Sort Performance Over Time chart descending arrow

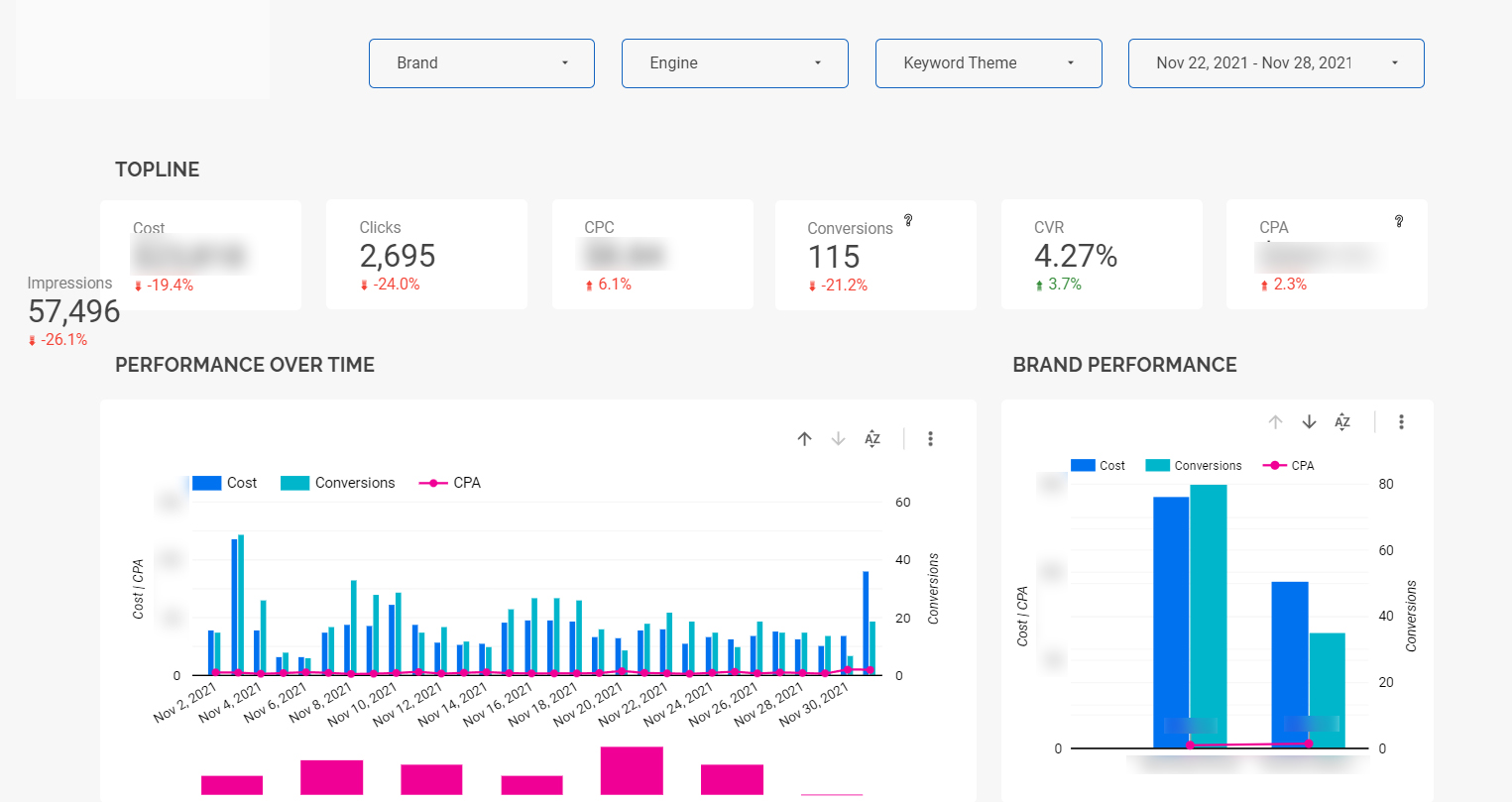coord(839,438)
